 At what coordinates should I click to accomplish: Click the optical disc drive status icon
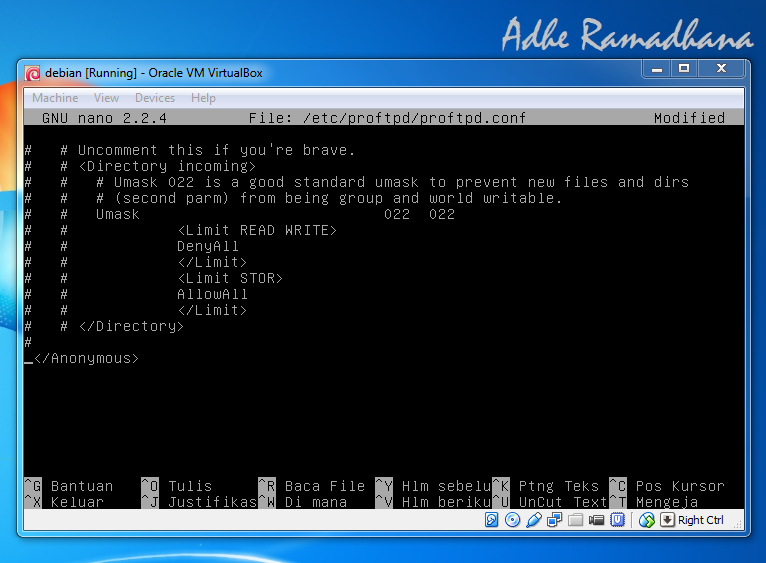tap(512, 520)
